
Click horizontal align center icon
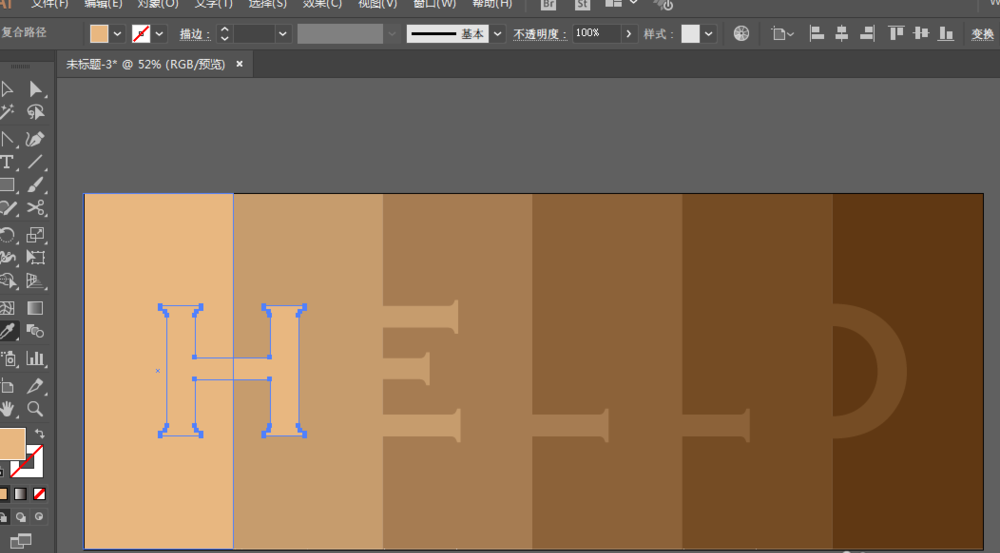coord(841,34)
